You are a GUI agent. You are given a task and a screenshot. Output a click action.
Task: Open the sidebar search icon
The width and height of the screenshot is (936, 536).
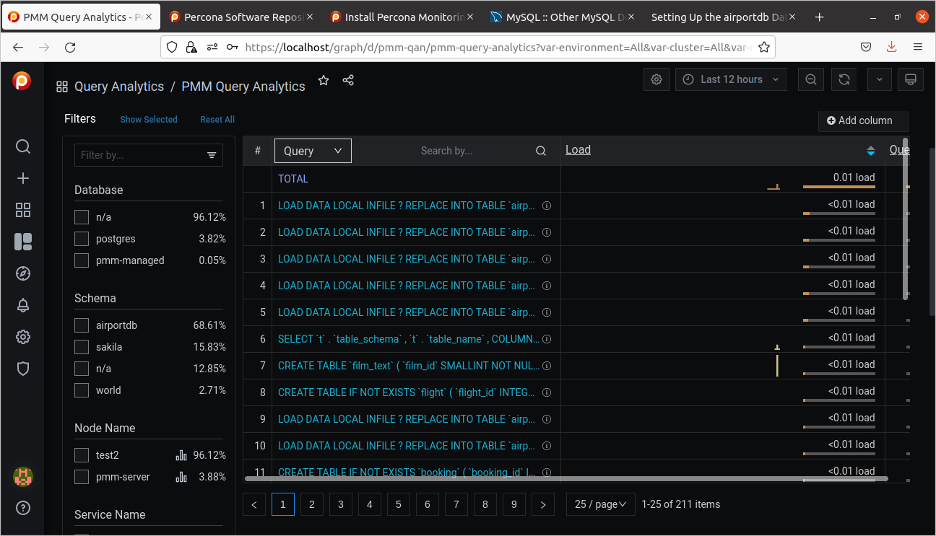[x=23, y=146]
